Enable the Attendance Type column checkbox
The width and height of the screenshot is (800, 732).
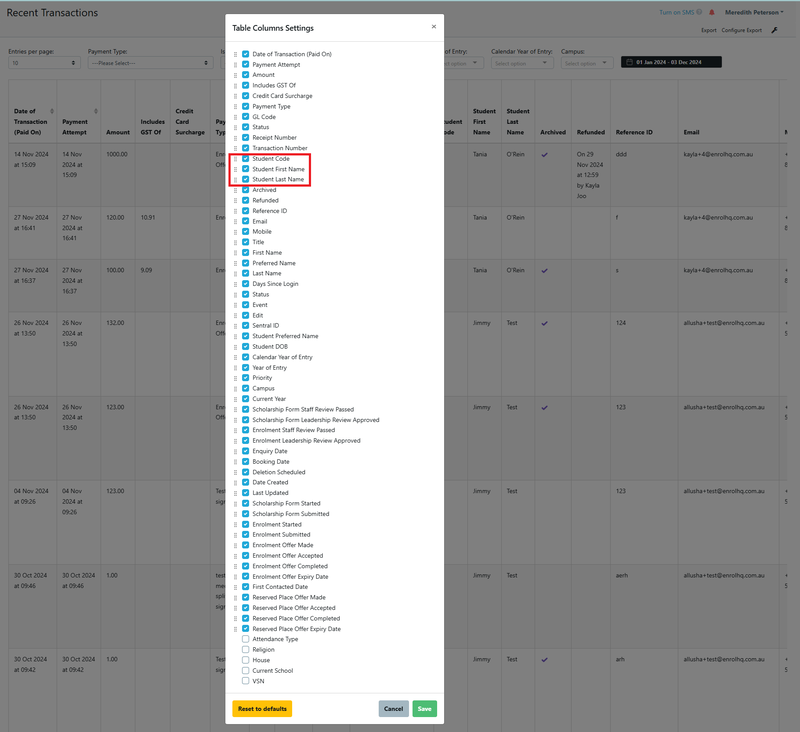[245, 639]
